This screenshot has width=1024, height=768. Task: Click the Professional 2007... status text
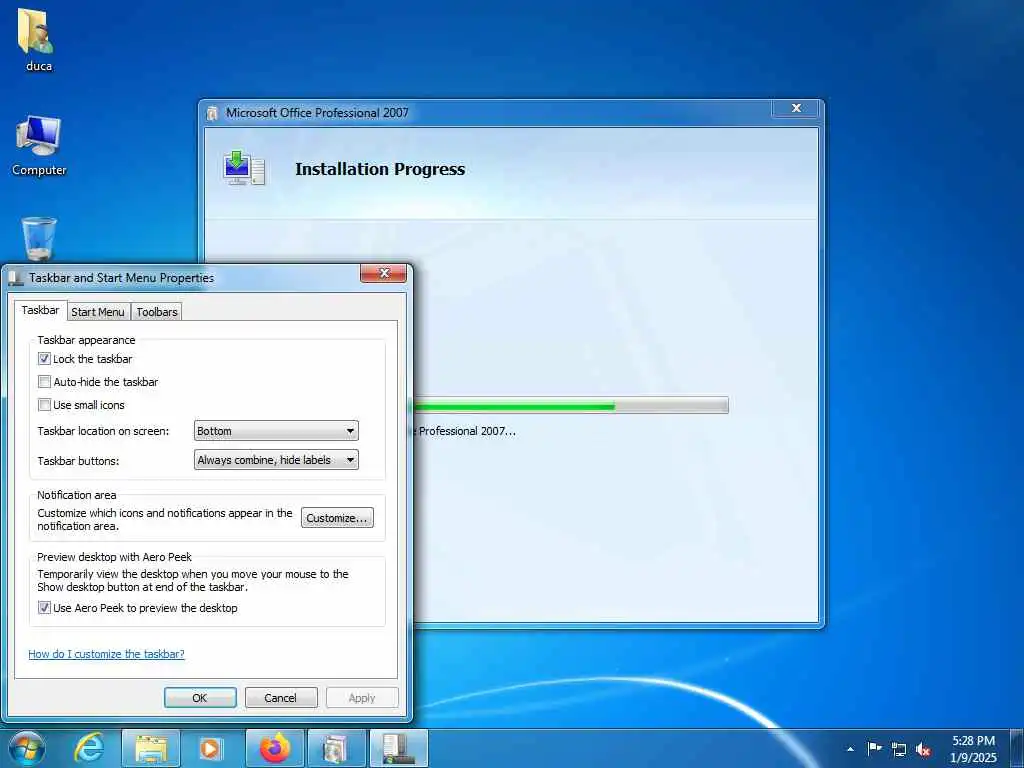(x=466, y=431)
